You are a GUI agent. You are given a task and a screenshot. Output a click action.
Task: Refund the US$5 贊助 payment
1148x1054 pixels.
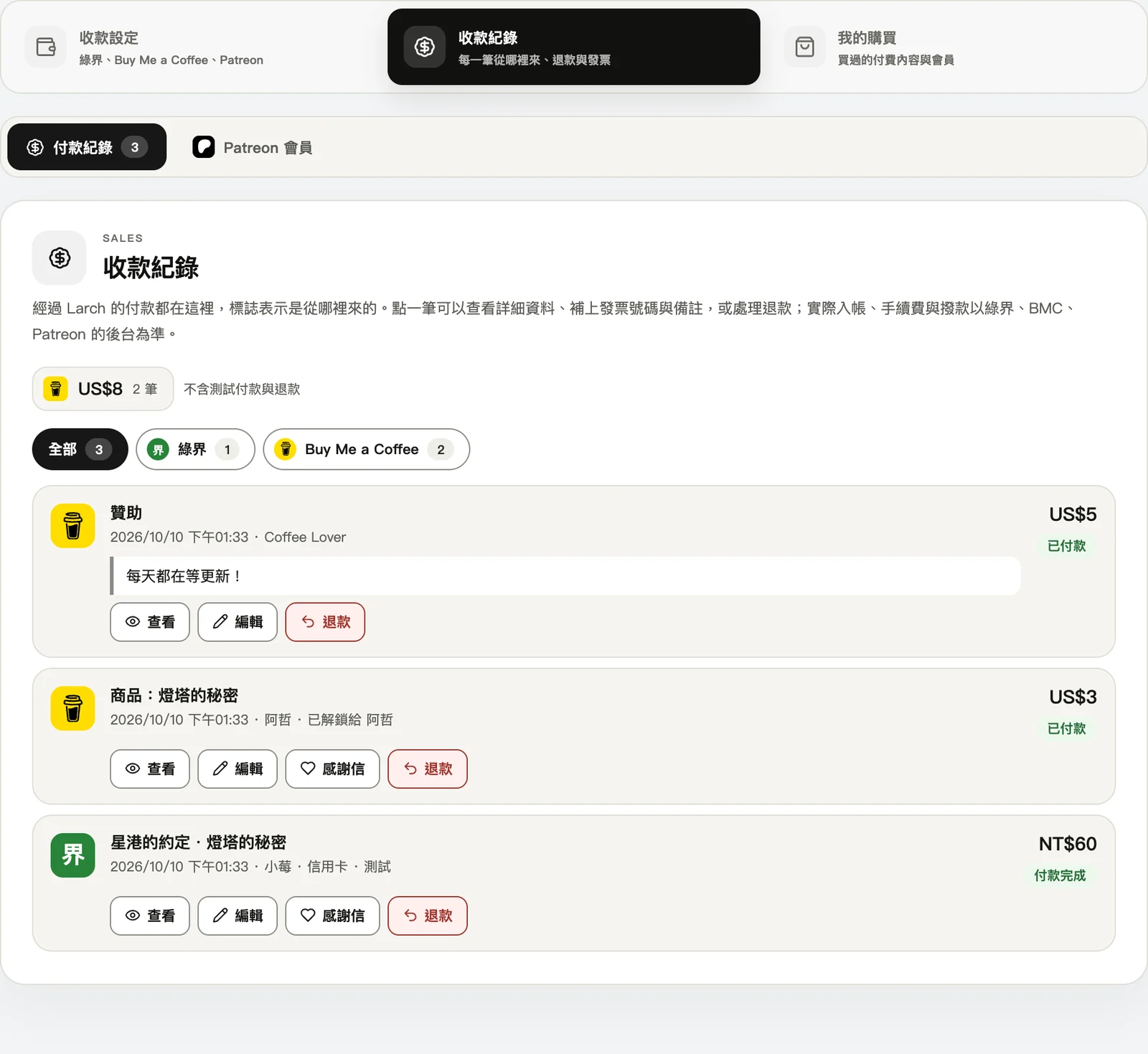pos(325,622)
